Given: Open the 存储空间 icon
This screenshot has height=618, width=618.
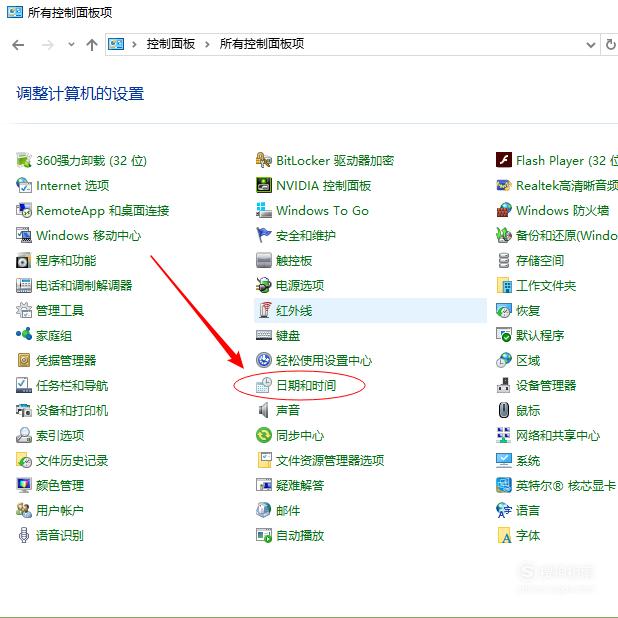Looking at the screenshot, I should 504,261.
